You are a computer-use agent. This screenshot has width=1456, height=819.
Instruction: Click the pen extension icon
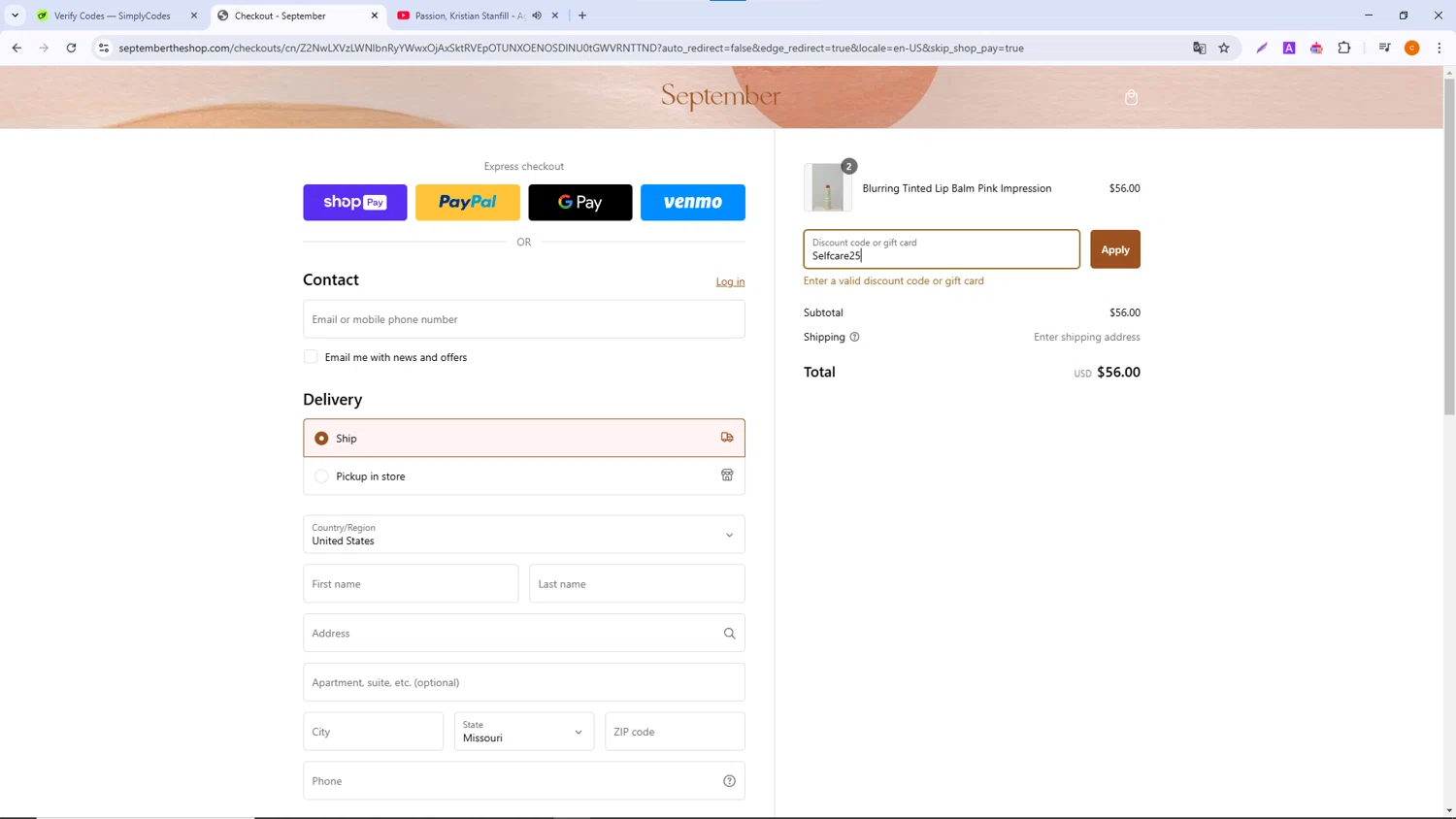[x=1262, y=48]
